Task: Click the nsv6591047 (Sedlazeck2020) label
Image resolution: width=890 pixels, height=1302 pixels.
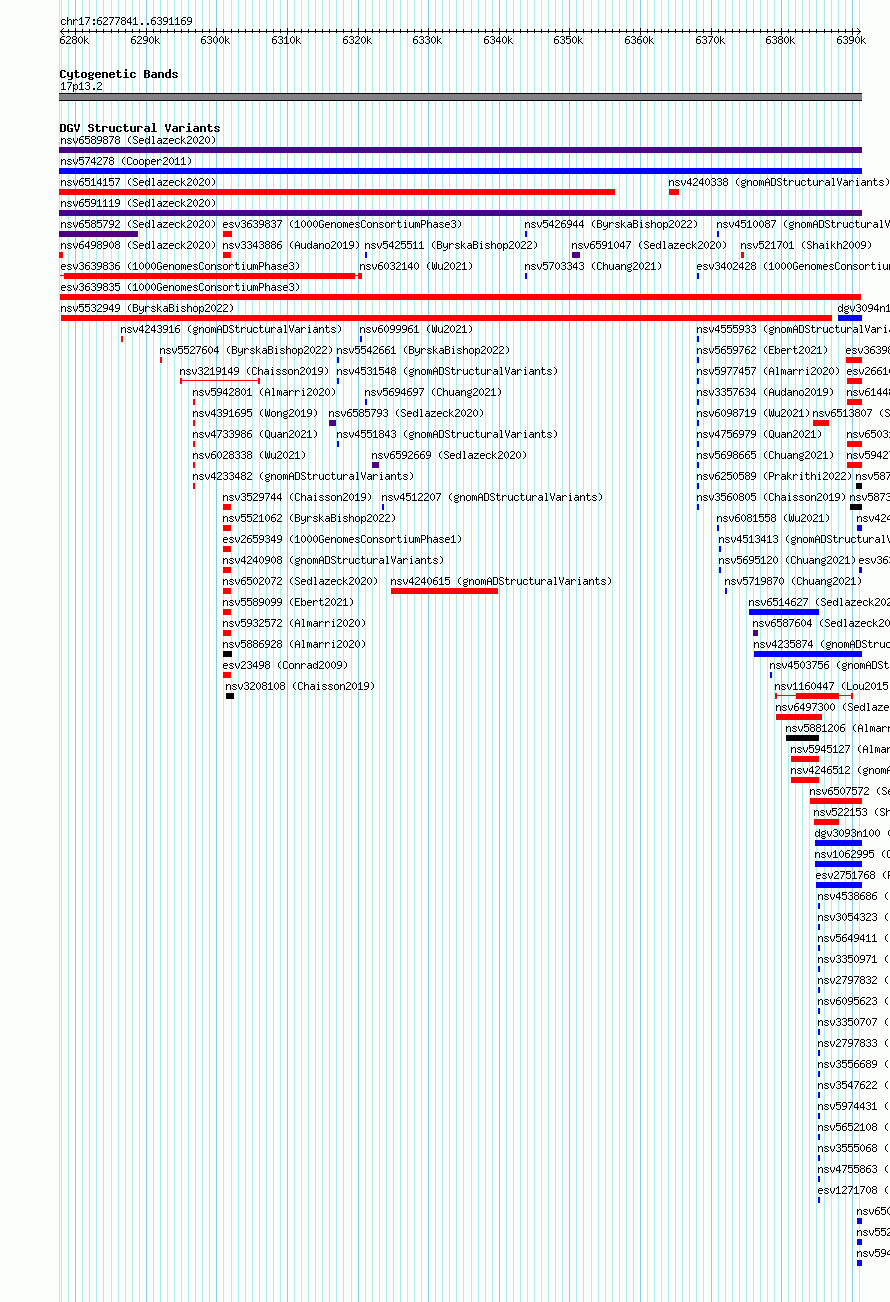Action: pyautogui.click(x=650, y=245)
